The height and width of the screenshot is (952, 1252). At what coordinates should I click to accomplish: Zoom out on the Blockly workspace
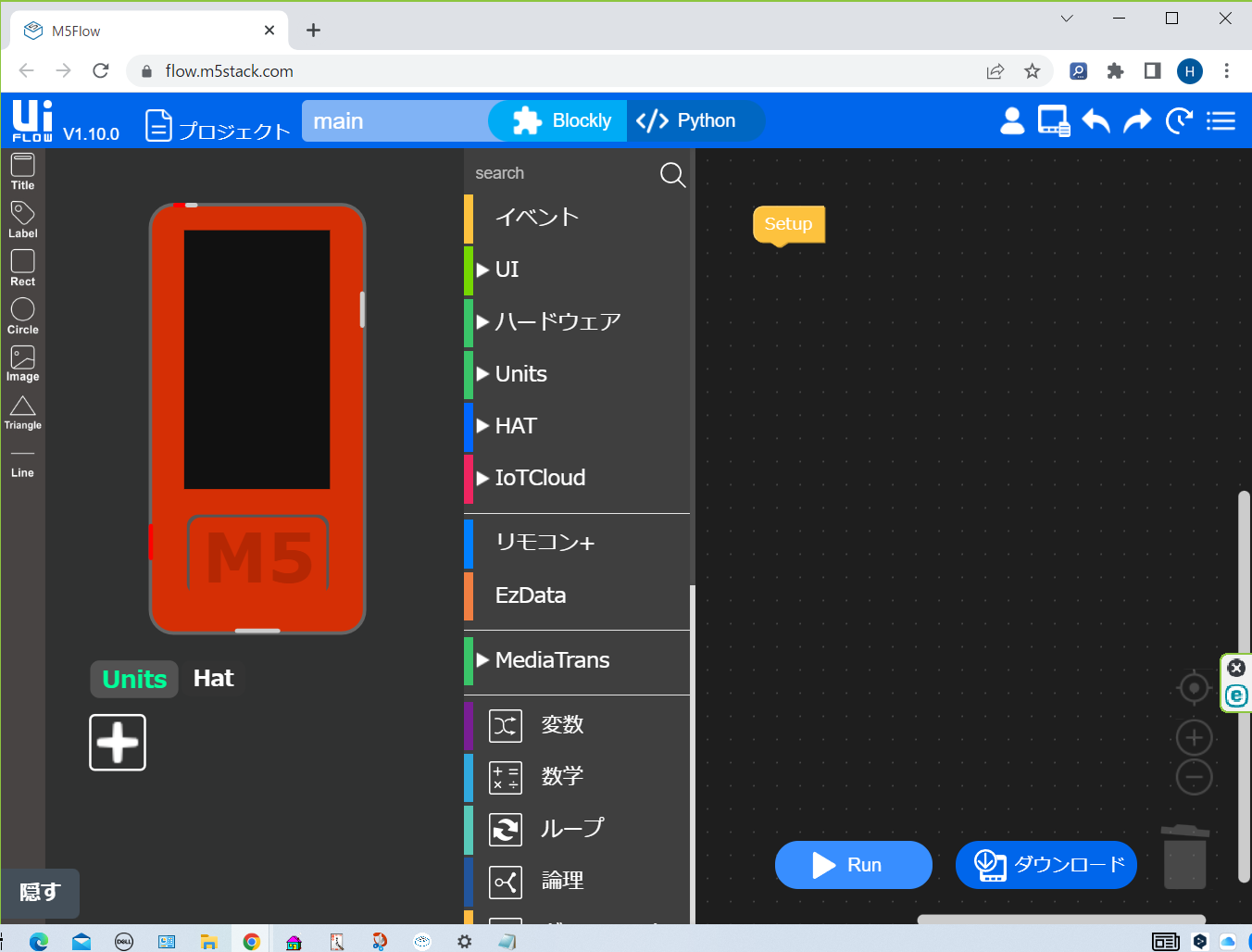[x=1194, y=777]
